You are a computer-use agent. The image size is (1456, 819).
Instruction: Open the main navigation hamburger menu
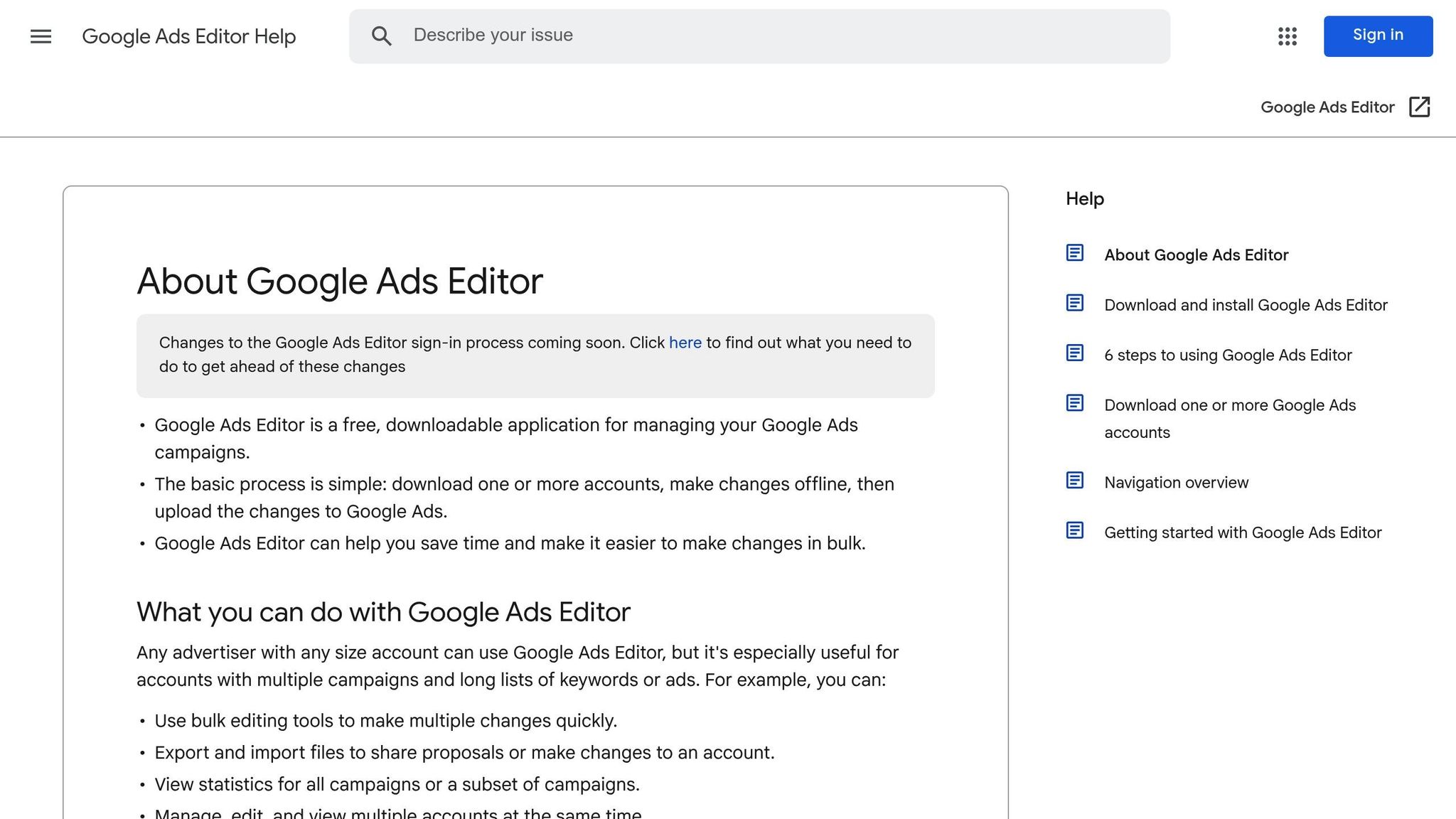(41, 36)
